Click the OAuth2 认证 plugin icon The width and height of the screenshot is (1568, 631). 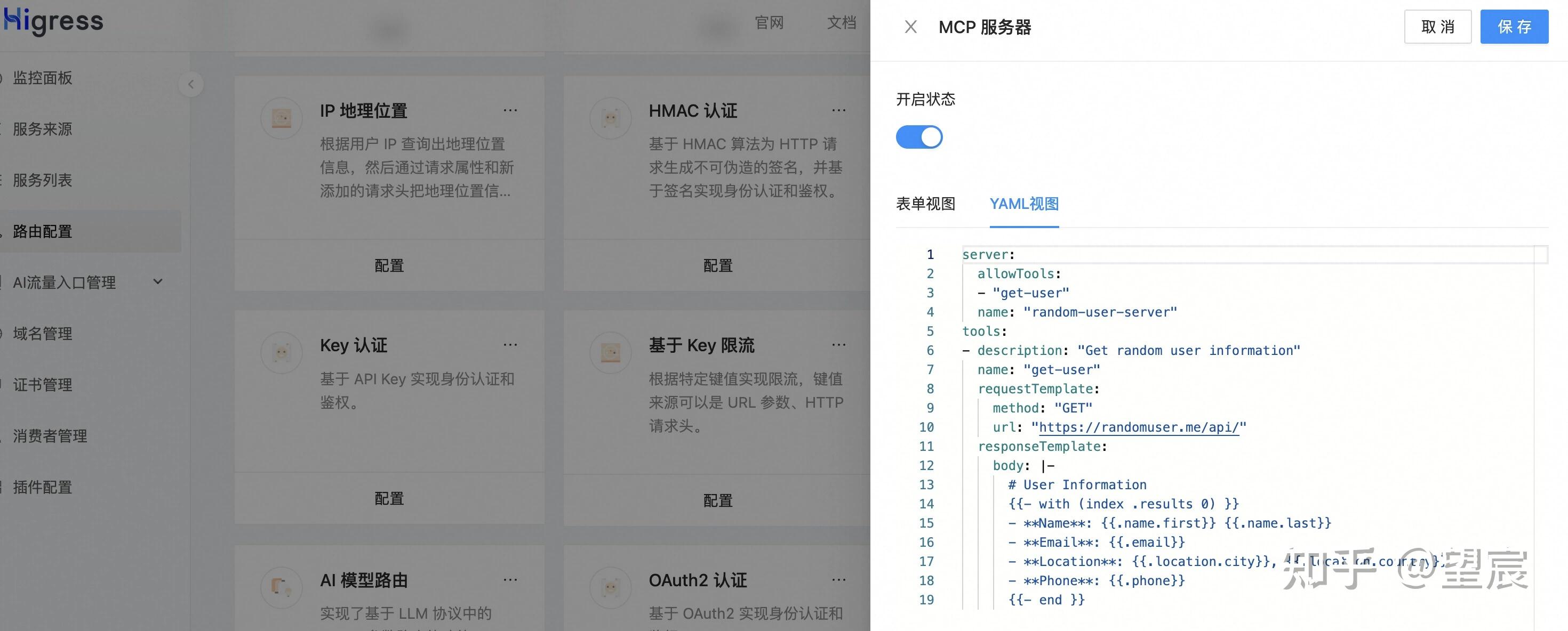610,587
